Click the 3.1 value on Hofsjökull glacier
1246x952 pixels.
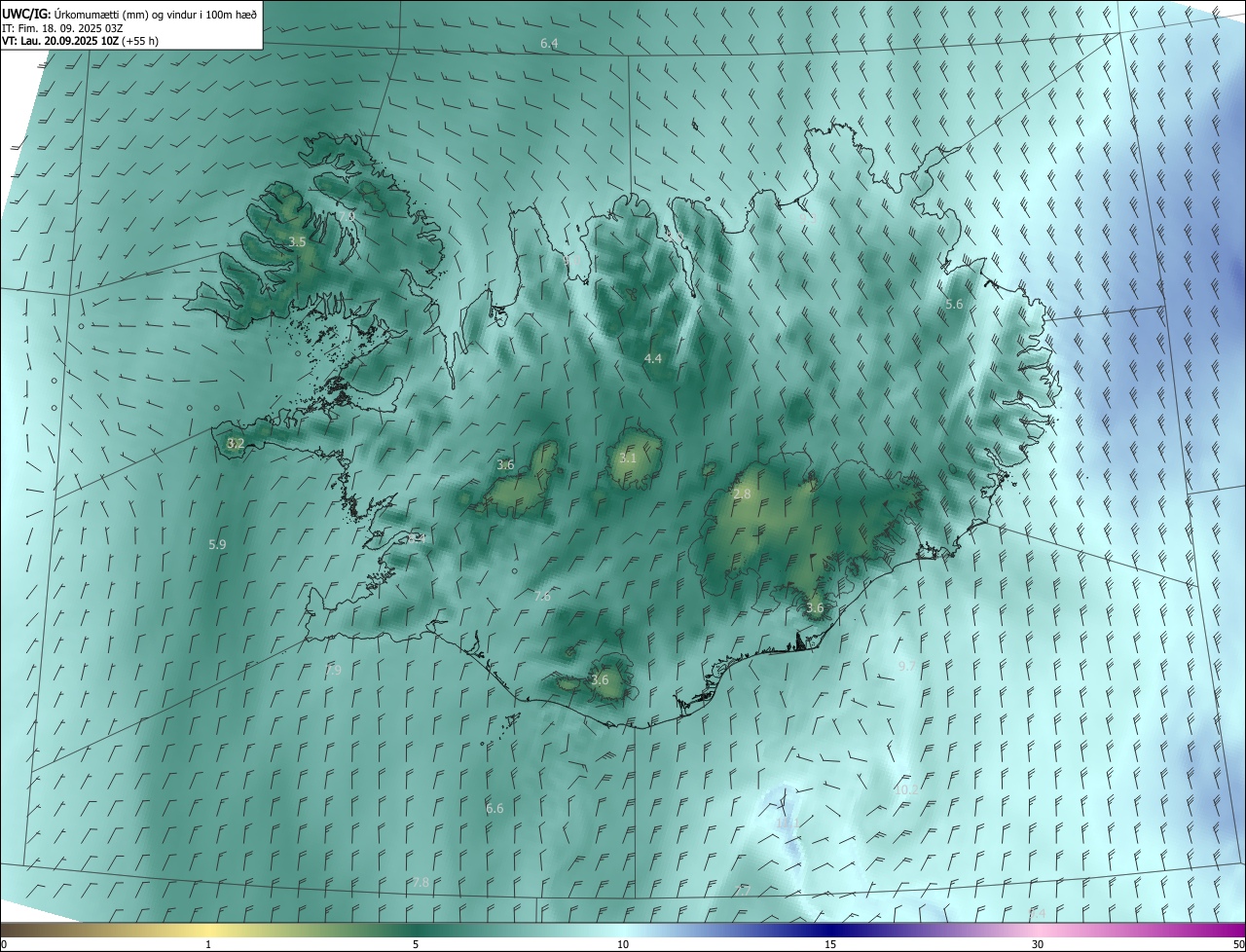tap(628, 458)
